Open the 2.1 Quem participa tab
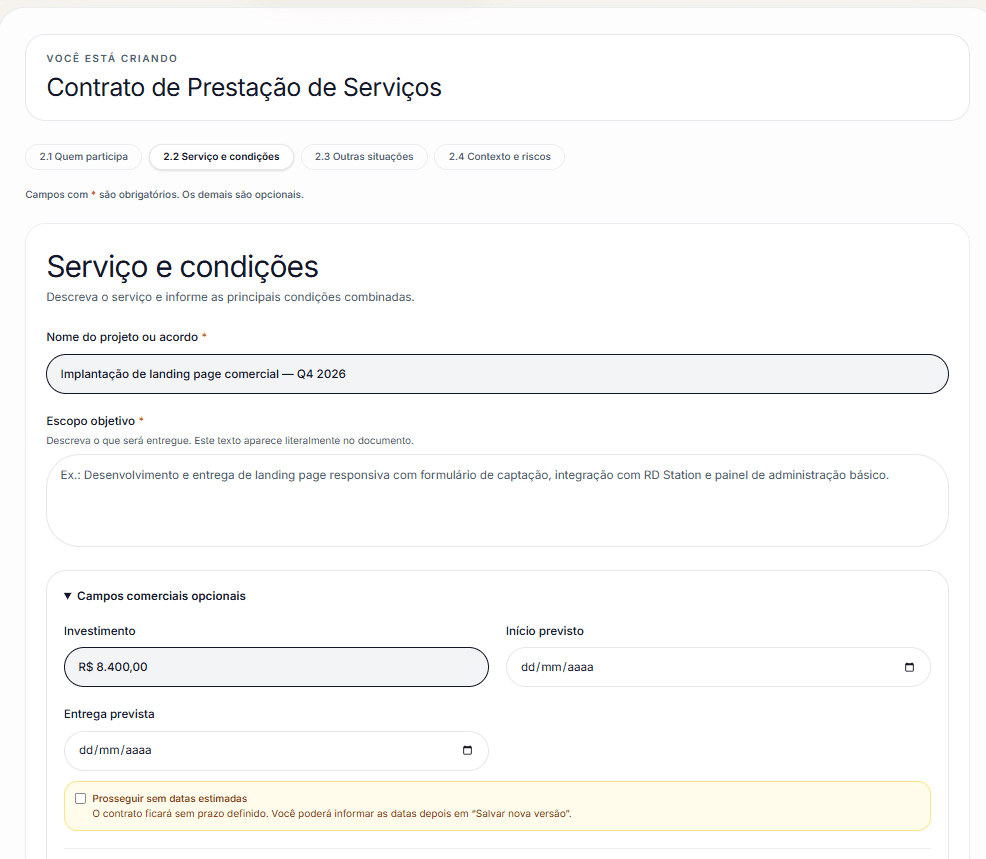 [84, 157]
